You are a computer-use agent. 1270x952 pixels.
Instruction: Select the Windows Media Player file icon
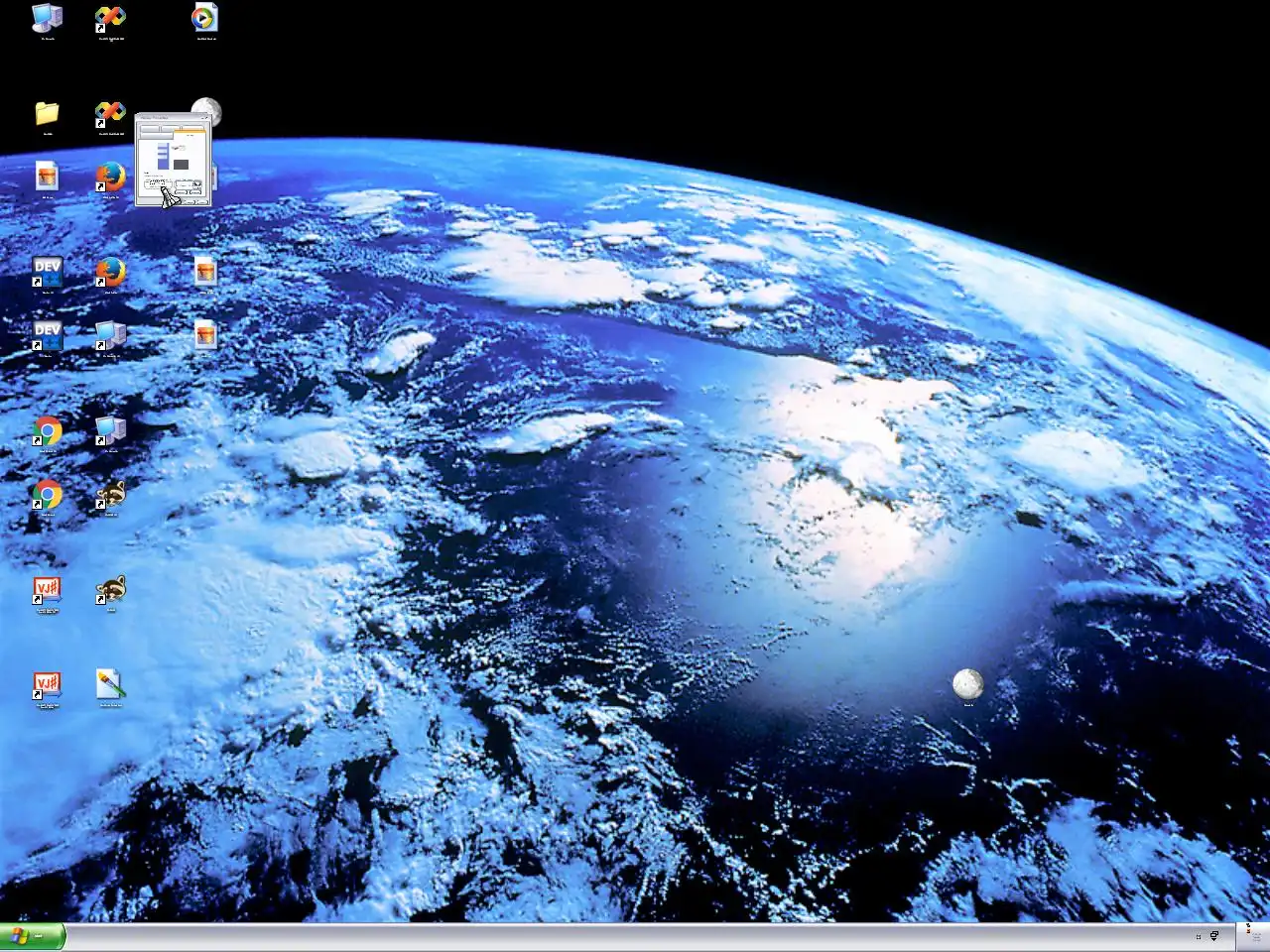(205, 18)
